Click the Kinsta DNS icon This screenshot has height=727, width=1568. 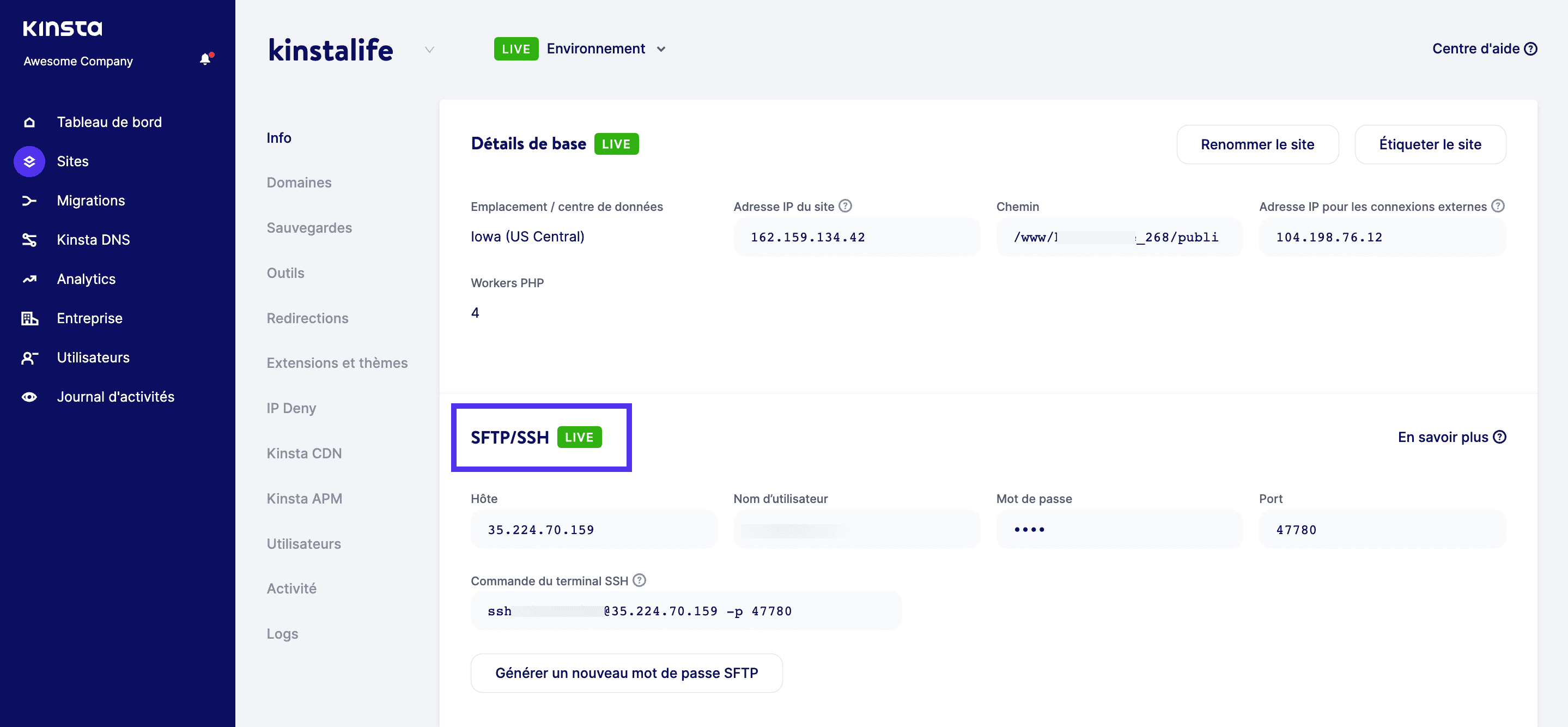29,239
